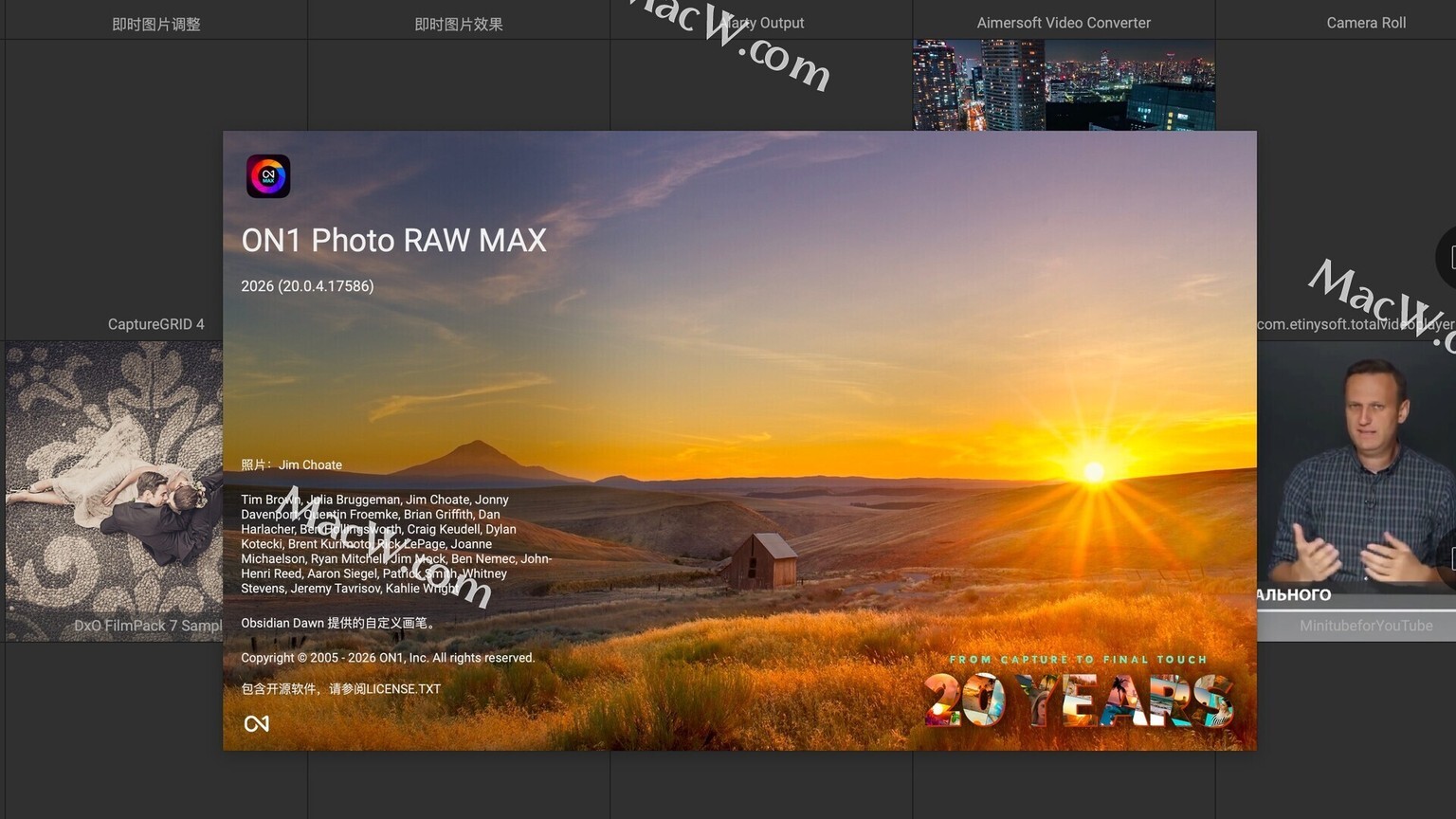Click the MinitubeforYouTube folder name
The height and width of the screenshot is (819, 1456).
coord(1366,626)
